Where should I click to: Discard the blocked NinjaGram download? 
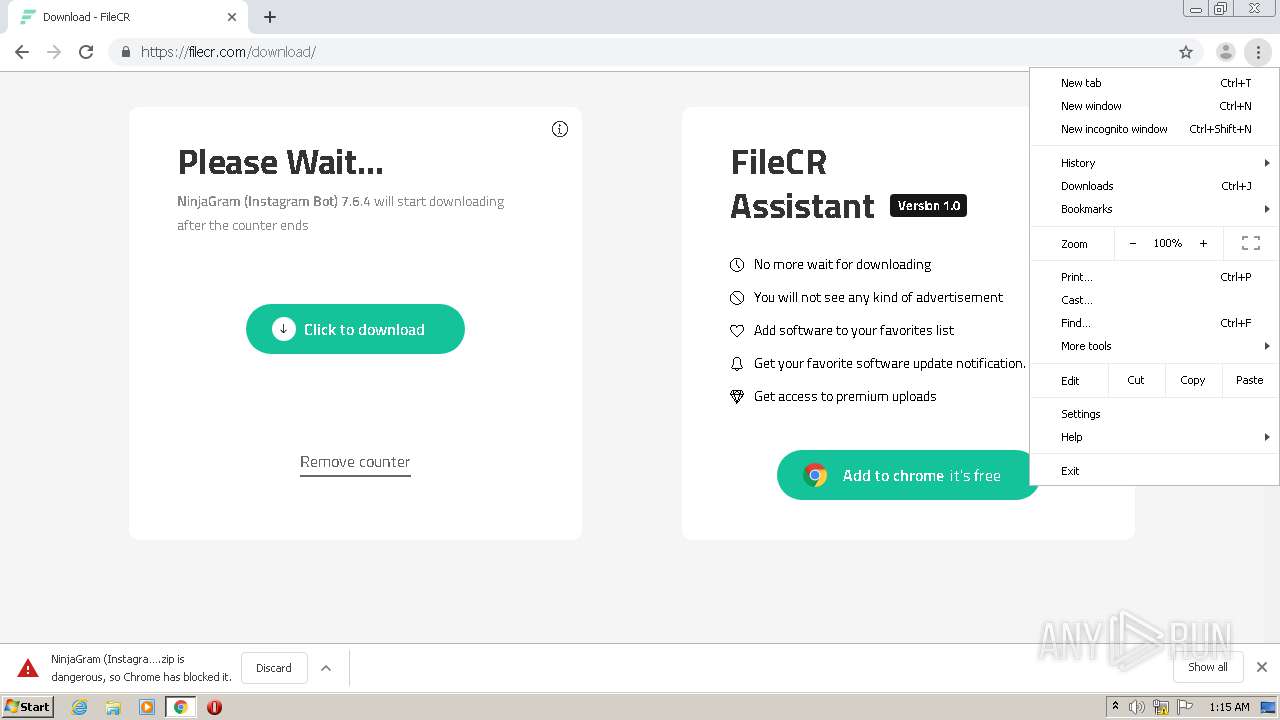273,668
